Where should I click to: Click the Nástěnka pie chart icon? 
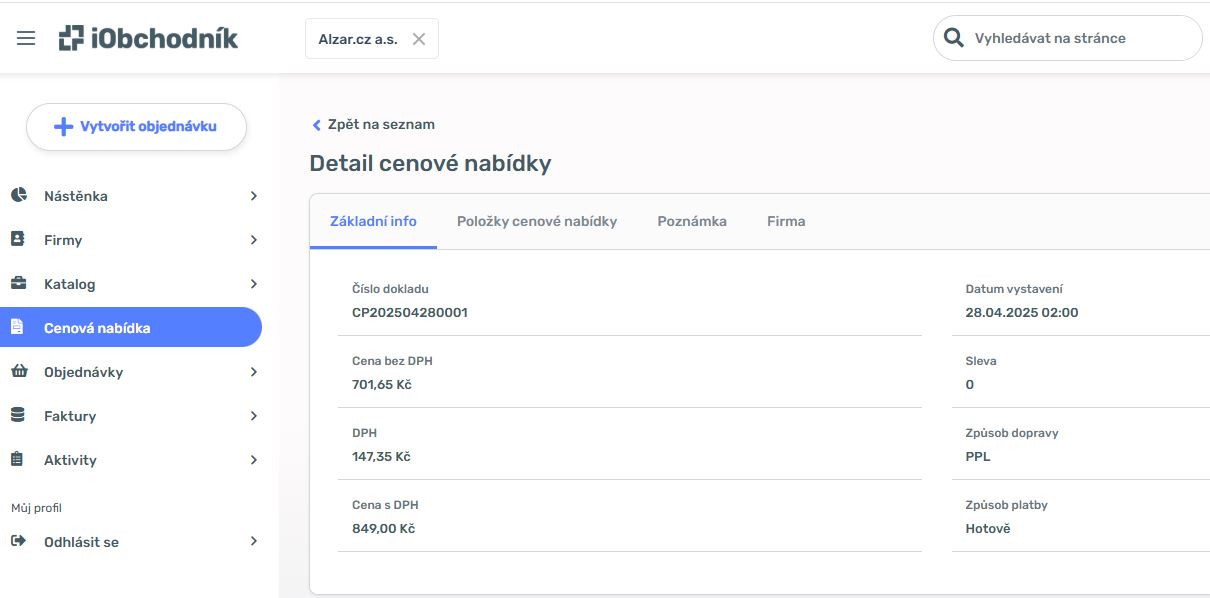click(18, 195)
